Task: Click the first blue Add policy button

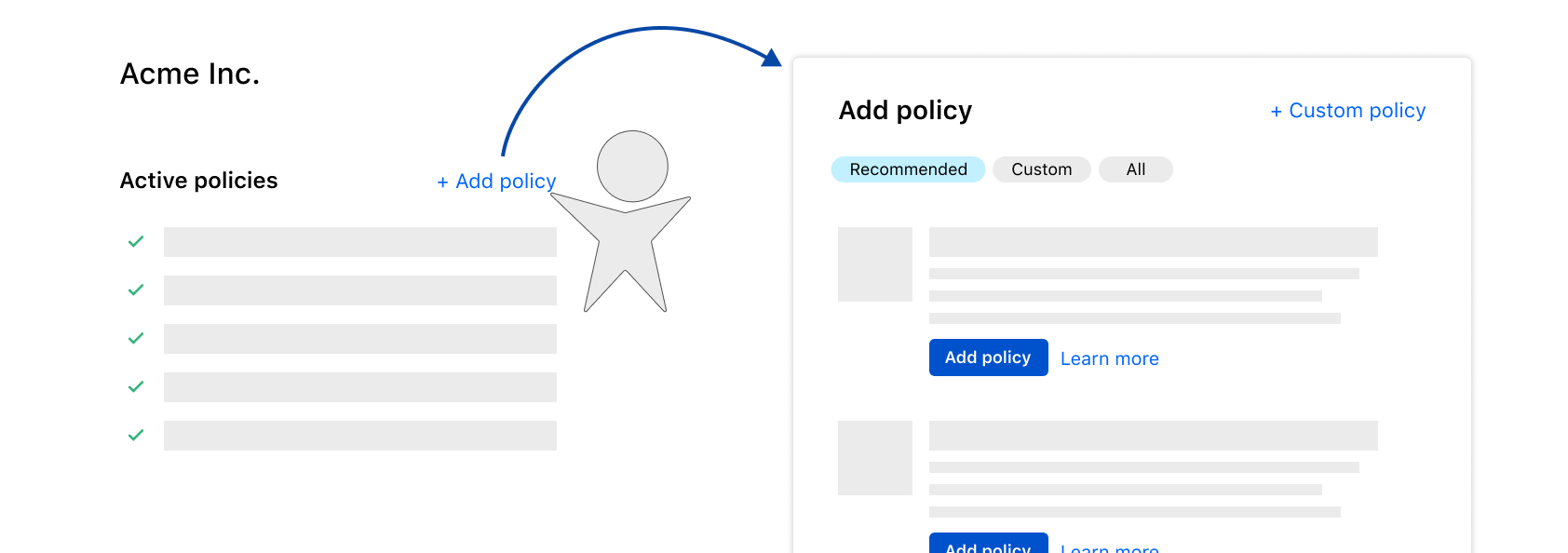Action: click(x=988, y=357)
